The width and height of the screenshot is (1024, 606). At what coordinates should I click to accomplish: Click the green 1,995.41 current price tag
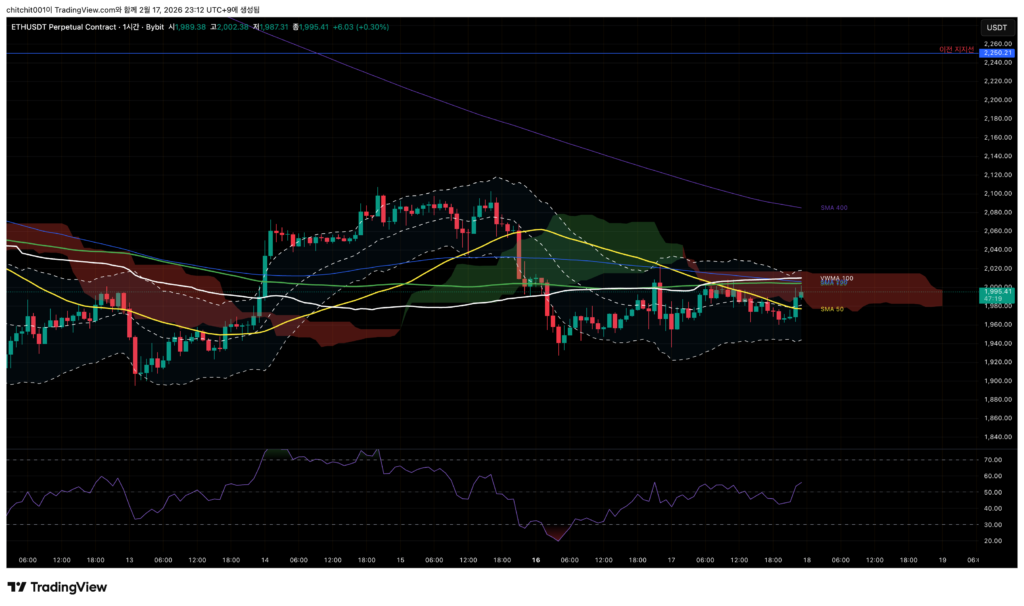(996, 291)
